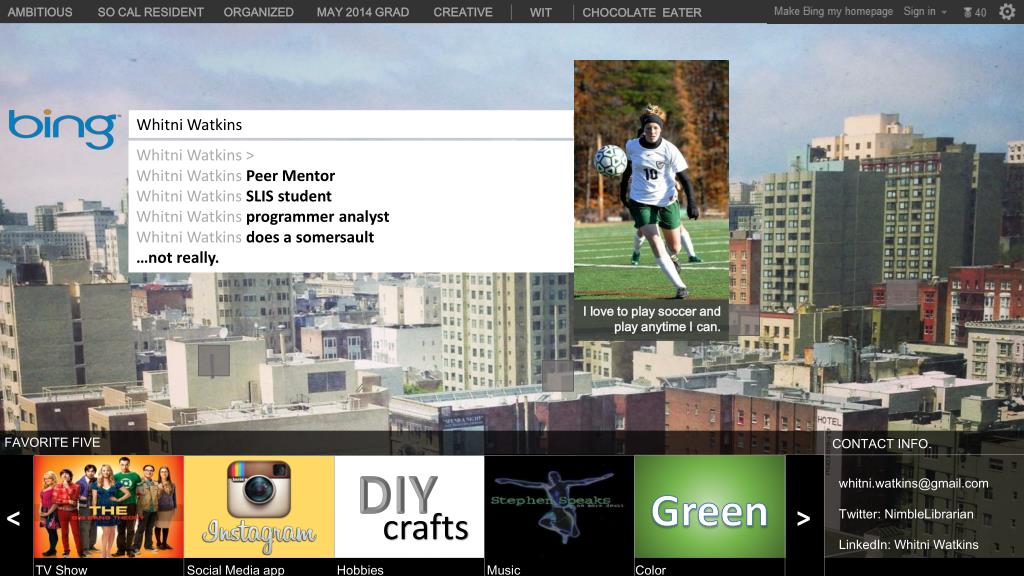The image size is (1024, 576).
Task: Click the translucent hotspot square on the left rooftop
Action: (214, 360)
